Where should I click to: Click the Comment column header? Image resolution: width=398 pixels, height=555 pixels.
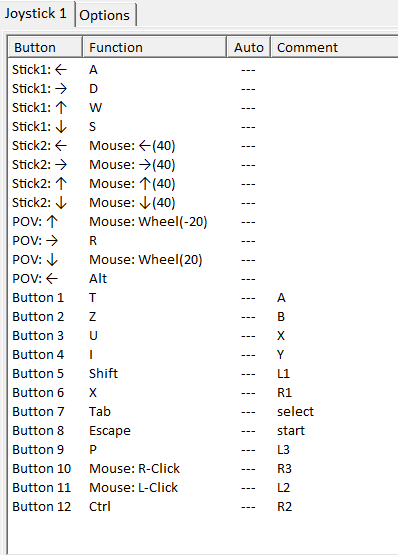[x=335, y=47]
